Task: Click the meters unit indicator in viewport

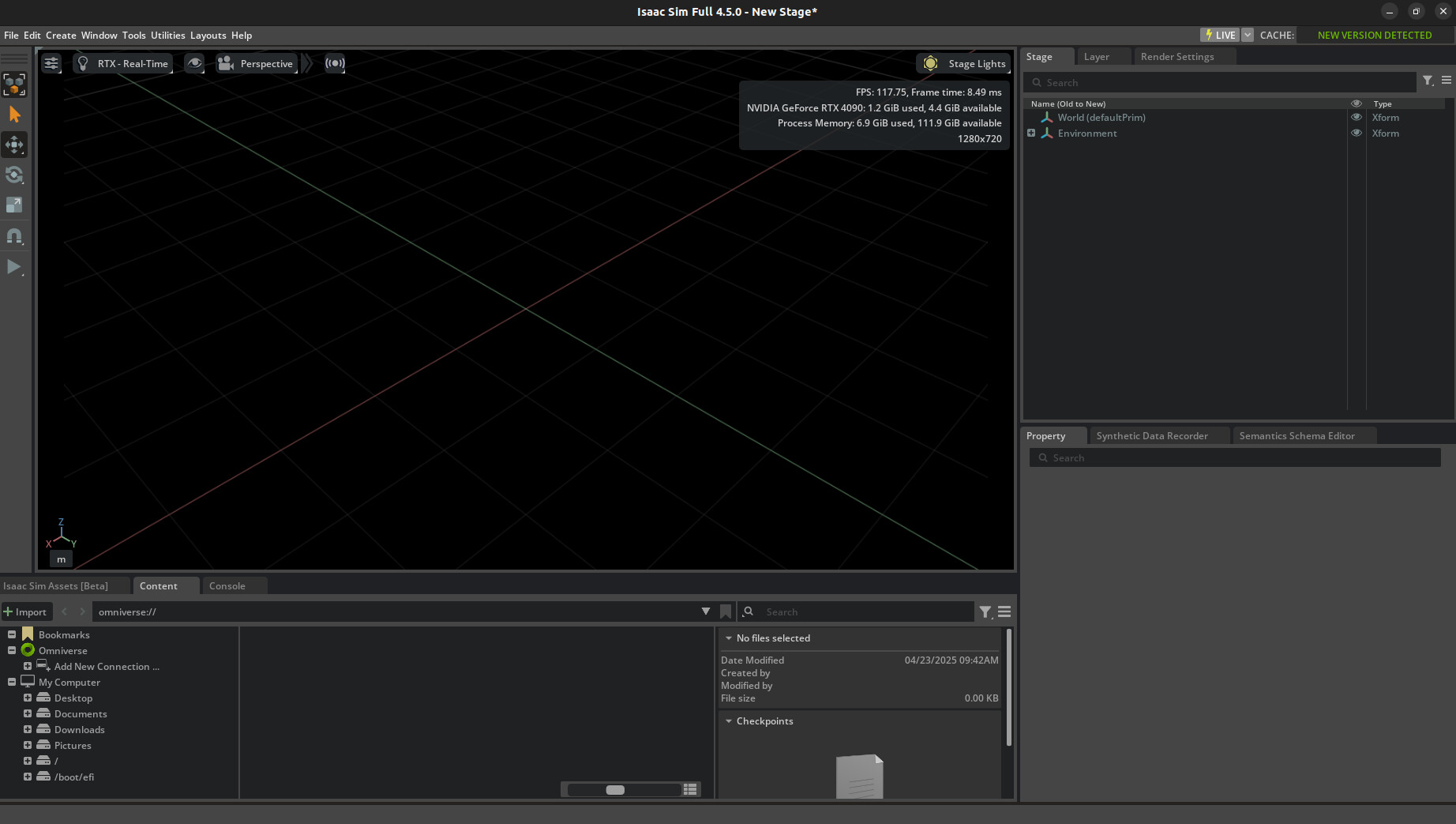Action: [x=61, y=559]
